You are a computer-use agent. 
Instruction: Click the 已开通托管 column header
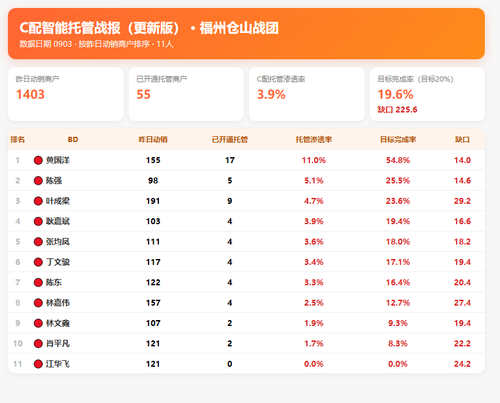(x=230, y=139)
